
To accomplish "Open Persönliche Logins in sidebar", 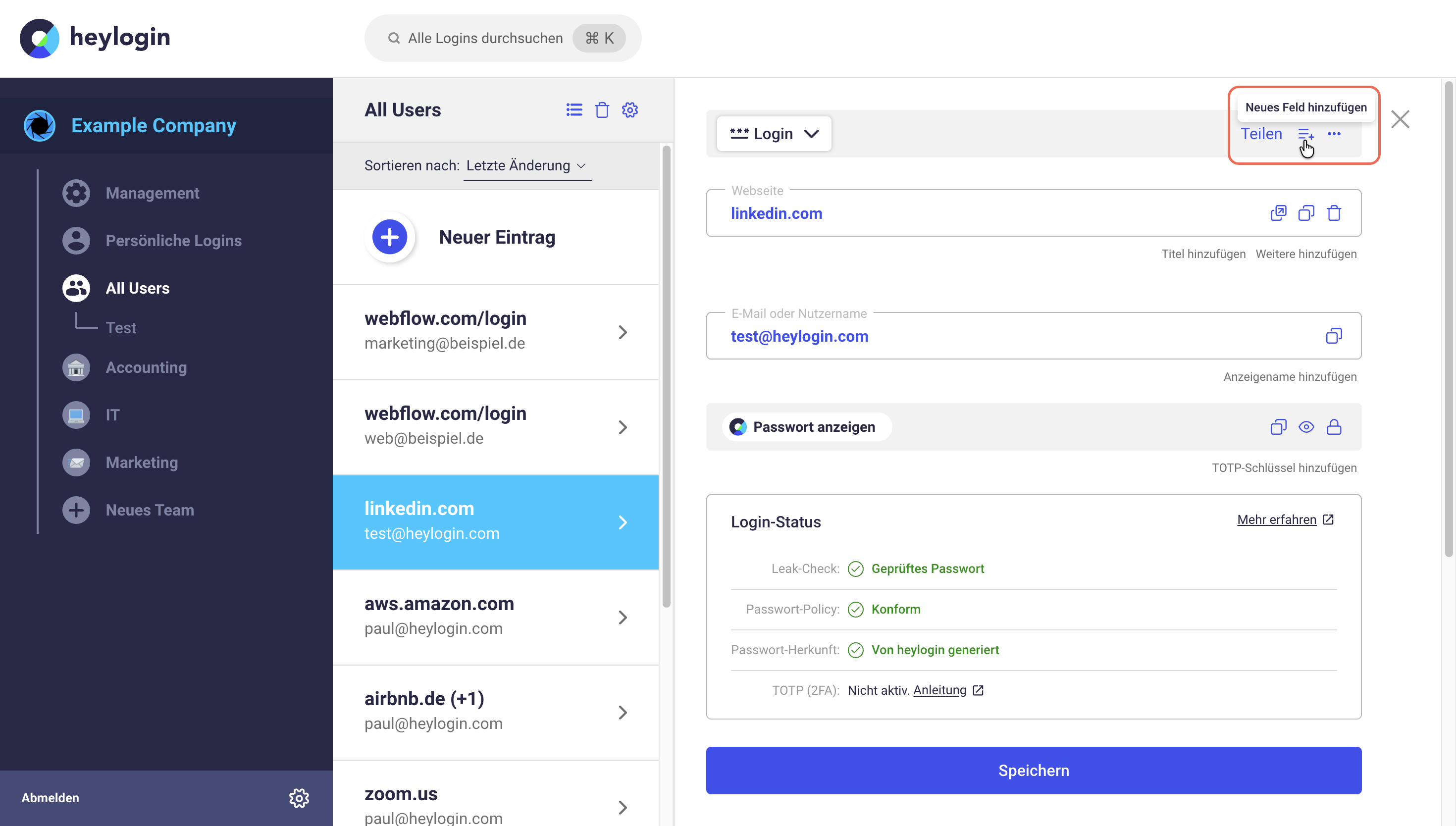I will coord(173,241).
